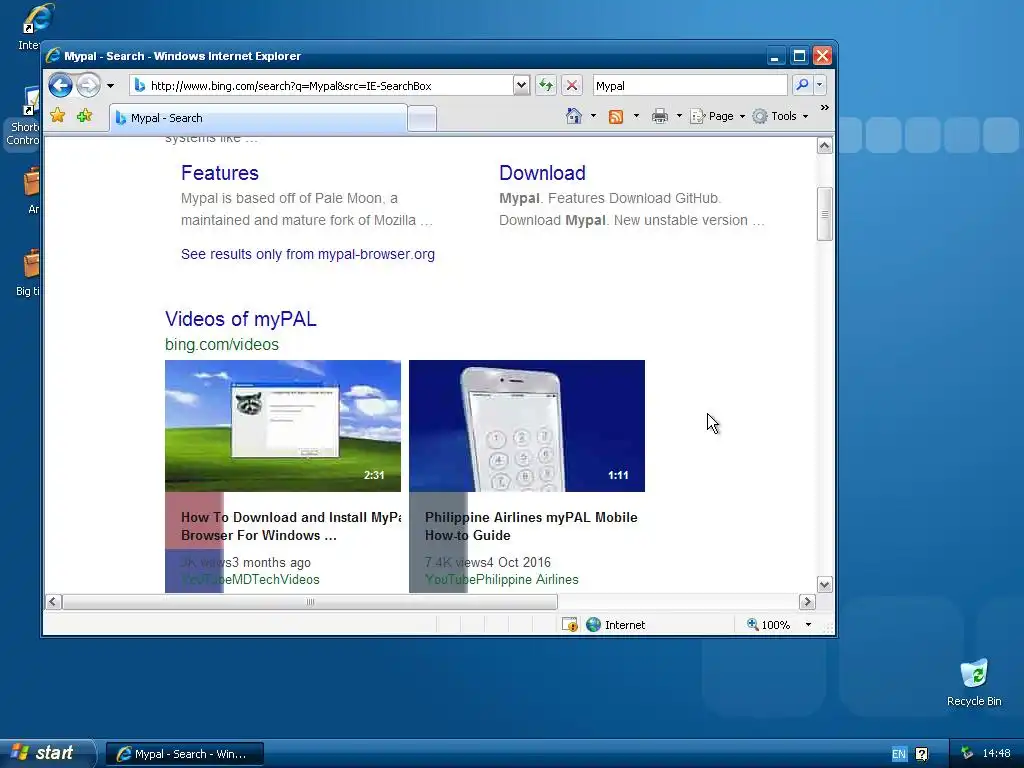Expand the Print options dropdown arrow
The height and width of the screenshot is (768, 1024).
click(x=679, y=116)
